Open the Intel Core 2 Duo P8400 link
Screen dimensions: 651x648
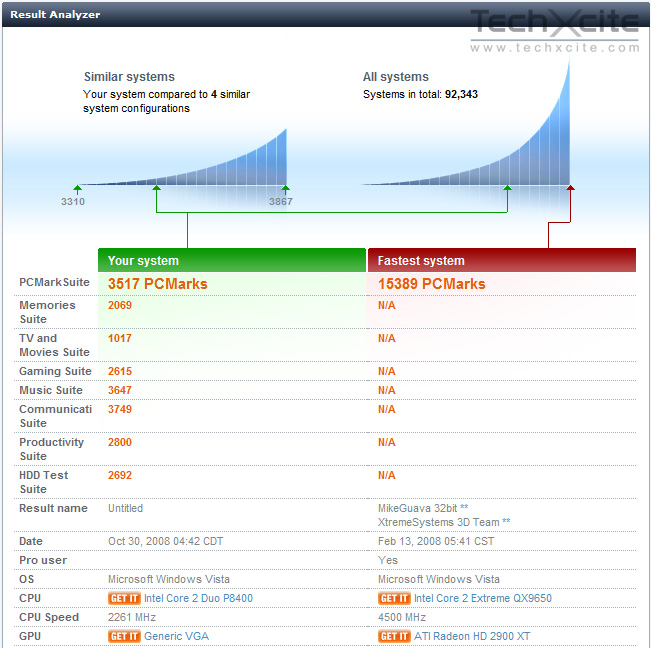pyautogui.click(x=198, y=598)
